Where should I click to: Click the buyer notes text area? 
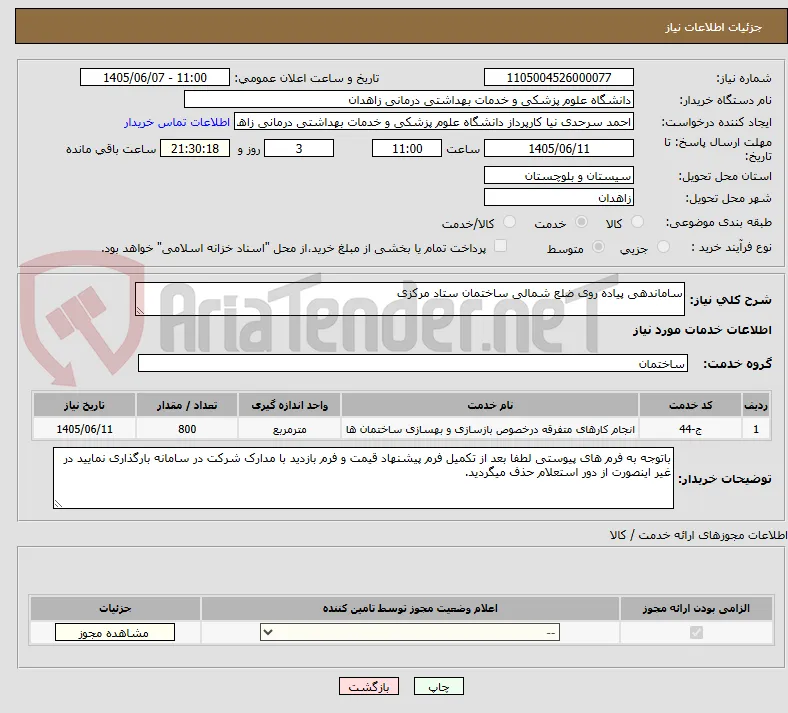click(363, 478)
